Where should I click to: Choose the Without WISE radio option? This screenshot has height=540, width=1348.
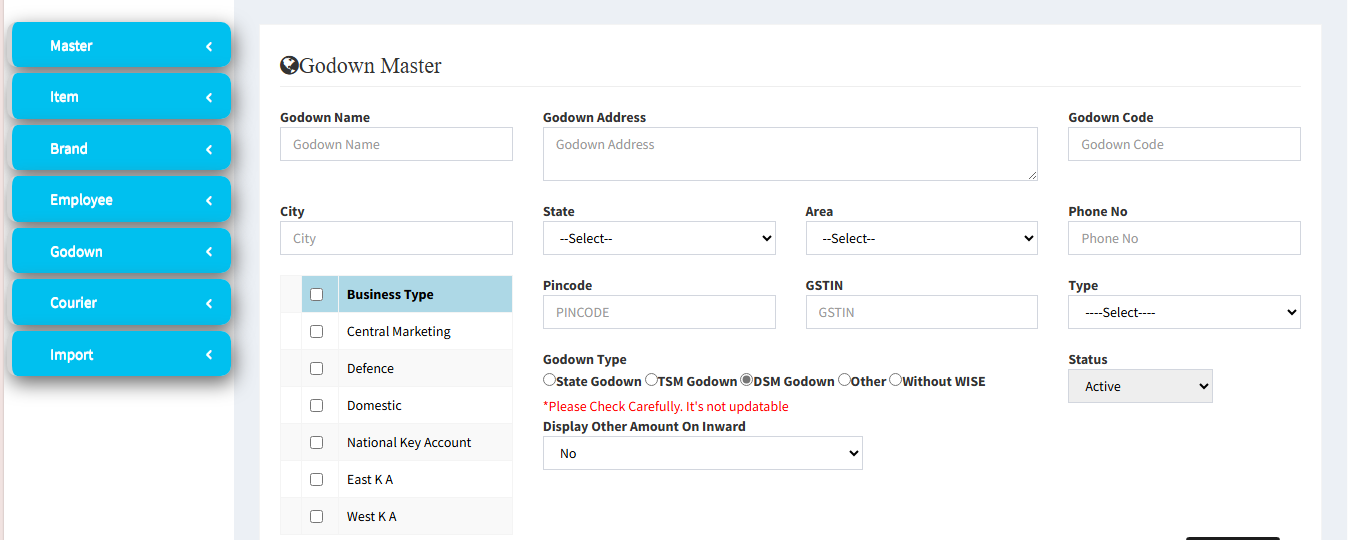pos(895,380)
